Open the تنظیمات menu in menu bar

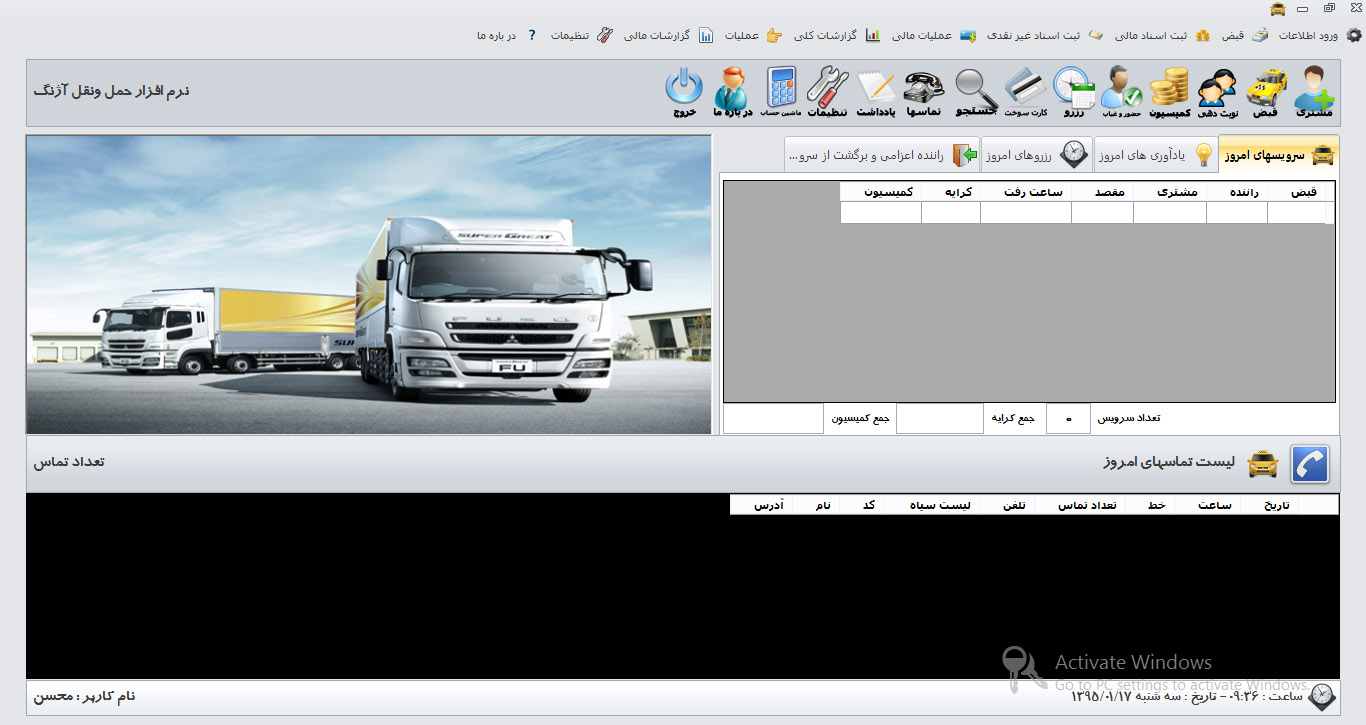click(x=581, y=35)
